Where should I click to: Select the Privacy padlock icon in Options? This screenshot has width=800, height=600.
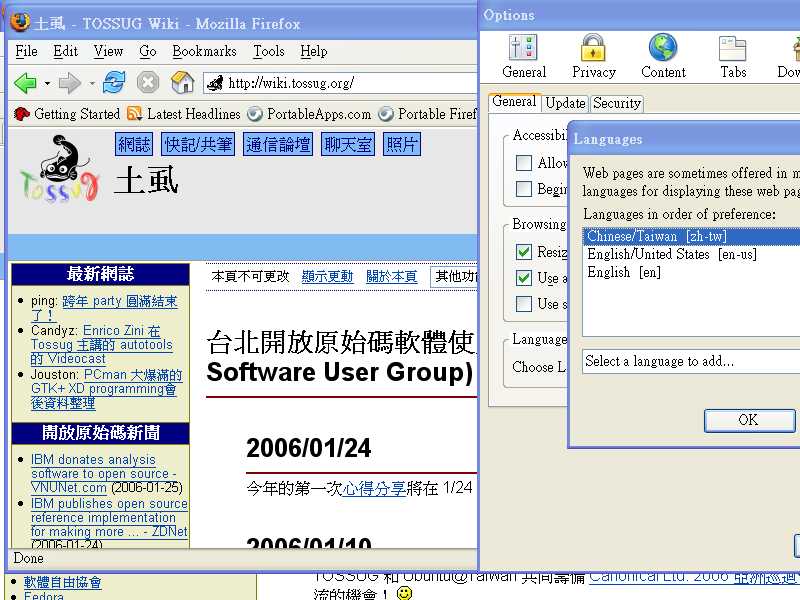pos(593,57)
